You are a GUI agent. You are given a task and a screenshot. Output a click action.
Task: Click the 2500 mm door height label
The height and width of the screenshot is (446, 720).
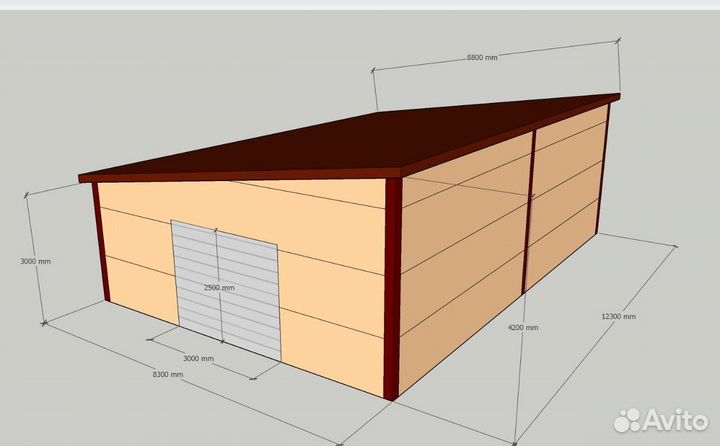click(x=220, y=288)
